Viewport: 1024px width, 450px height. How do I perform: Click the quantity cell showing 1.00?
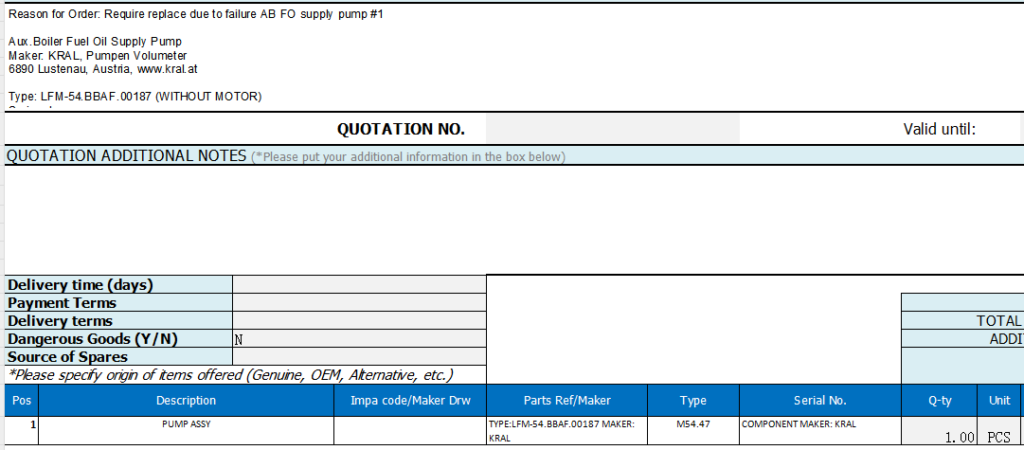click(x=940, y=432)
